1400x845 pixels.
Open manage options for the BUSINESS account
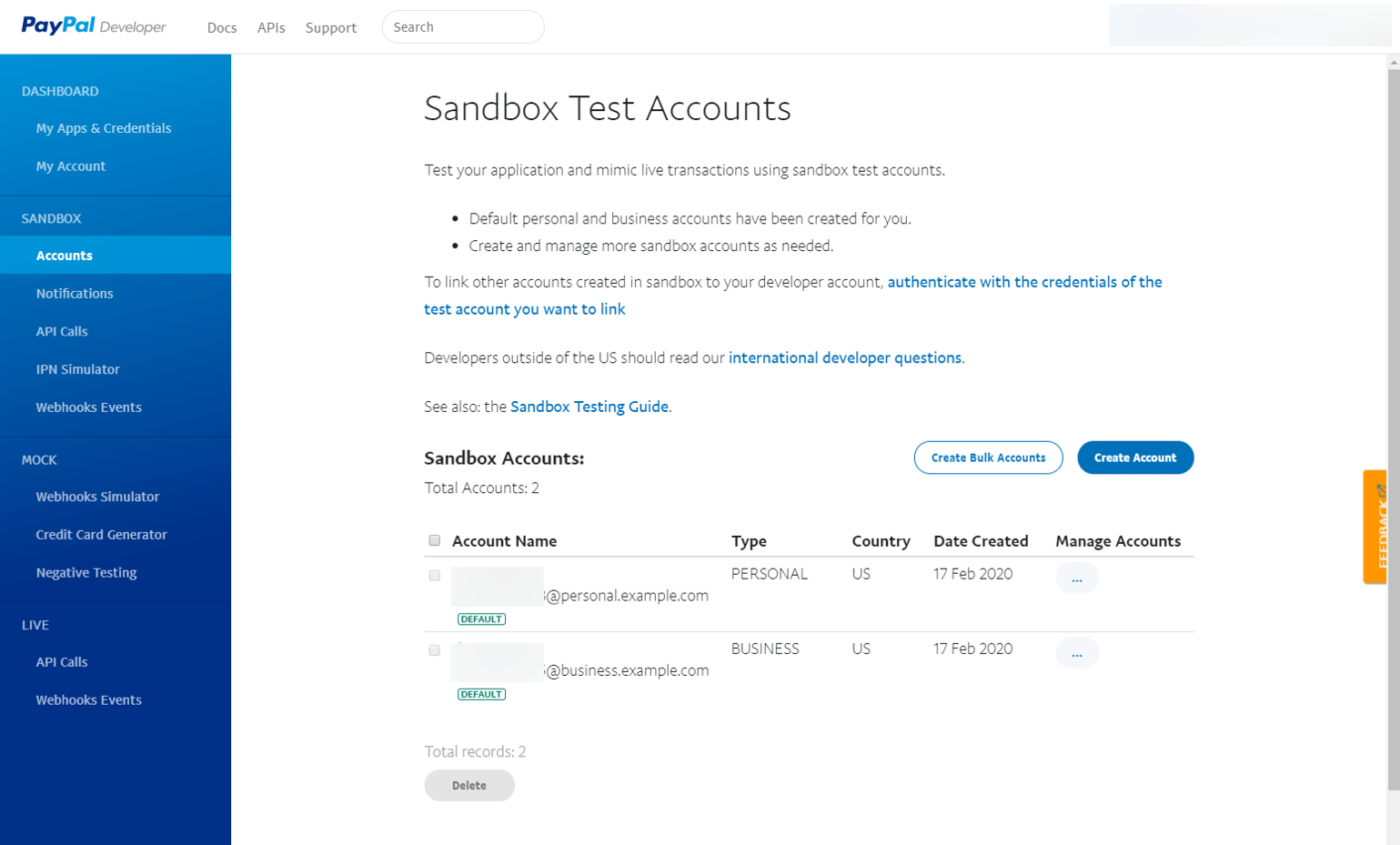tap(1076, 652)
